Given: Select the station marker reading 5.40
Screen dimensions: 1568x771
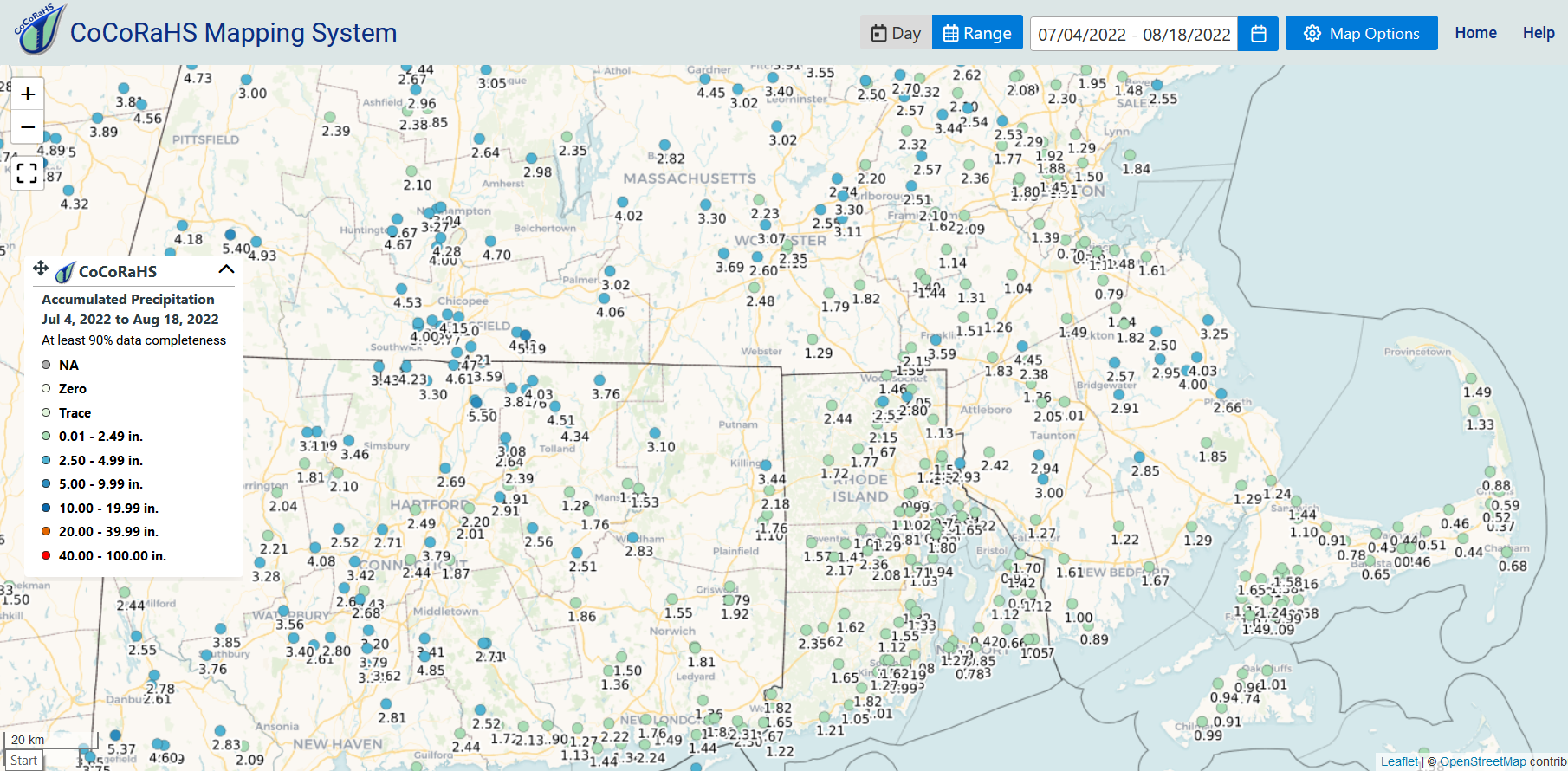Looking at the screenshot, I should (230, 235).
